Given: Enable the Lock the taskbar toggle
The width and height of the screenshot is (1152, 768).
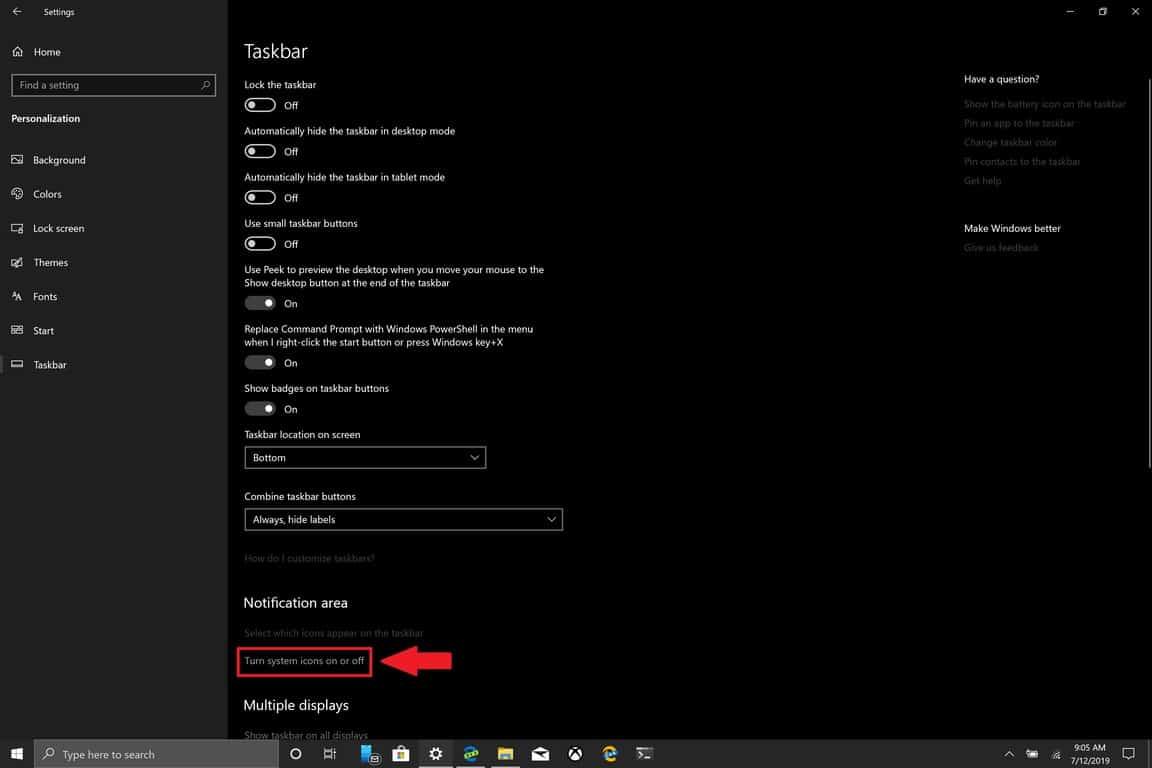Looking at the screenshot, I should [260, 105].
